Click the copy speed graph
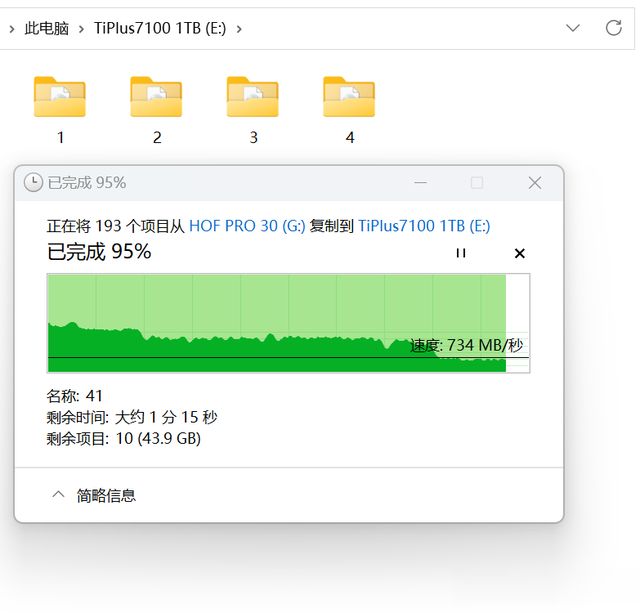 [x=289, y=323]
